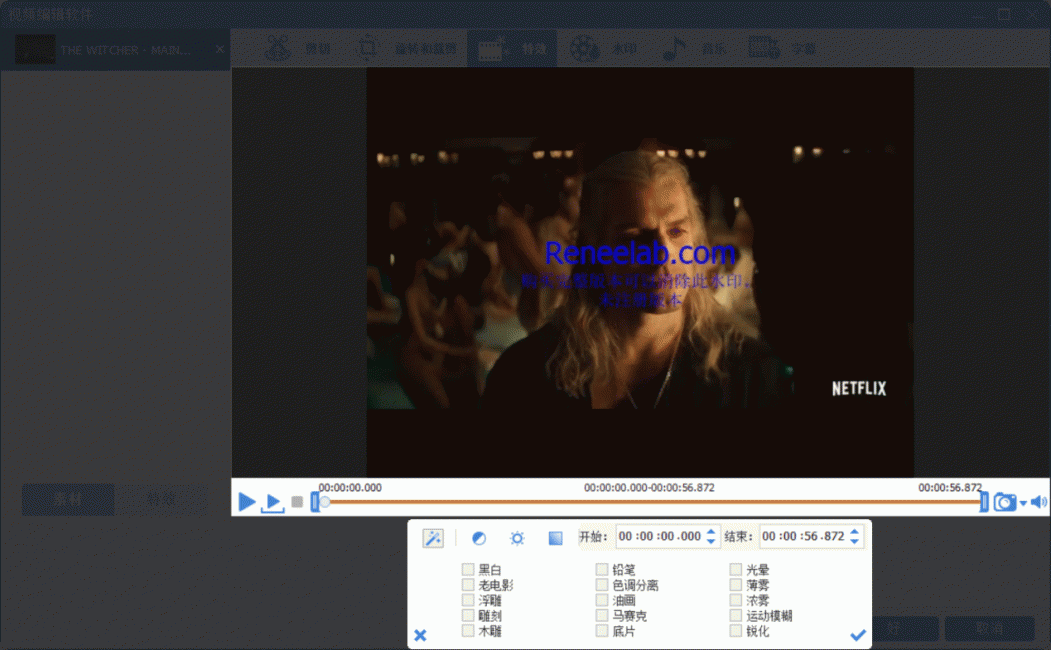Tick the 锐化 checkbox
The width and height of the screenshot is (1051, 650).
tap(736, 631)
